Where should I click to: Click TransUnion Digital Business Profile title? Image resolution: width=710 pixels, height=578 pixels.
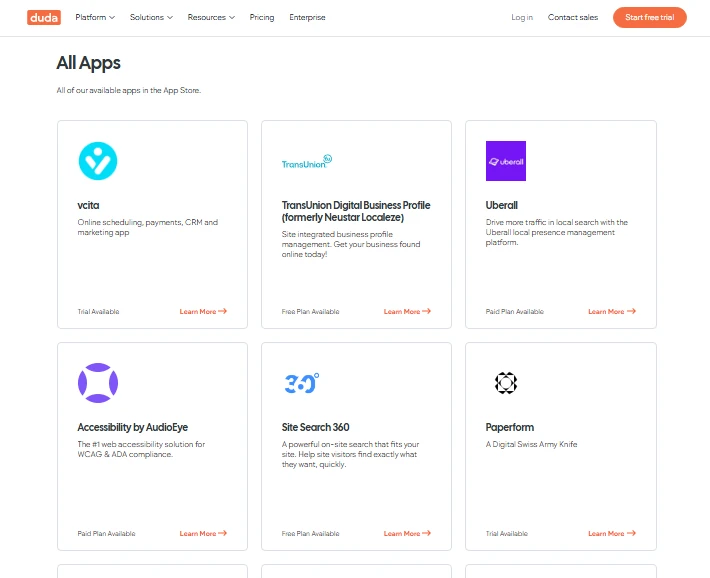pos(356,211)
